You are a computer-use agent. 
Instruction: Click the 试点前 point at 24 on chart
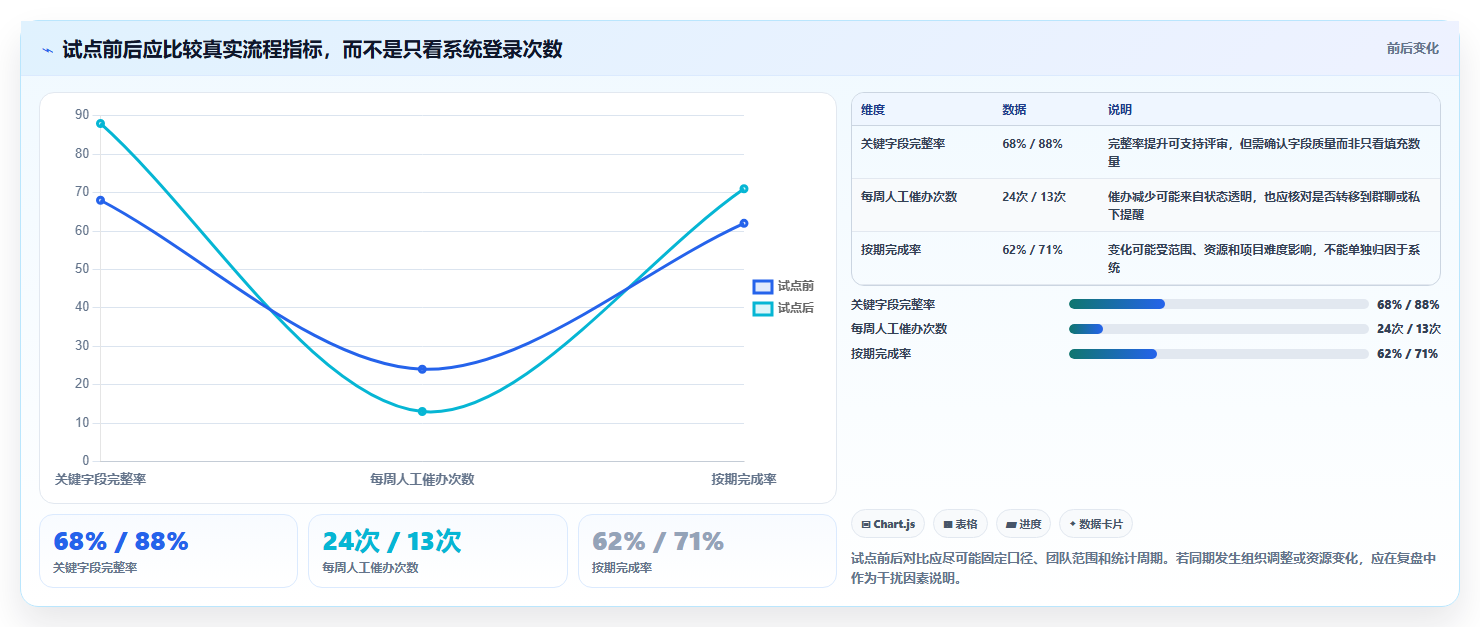[422, 369]
